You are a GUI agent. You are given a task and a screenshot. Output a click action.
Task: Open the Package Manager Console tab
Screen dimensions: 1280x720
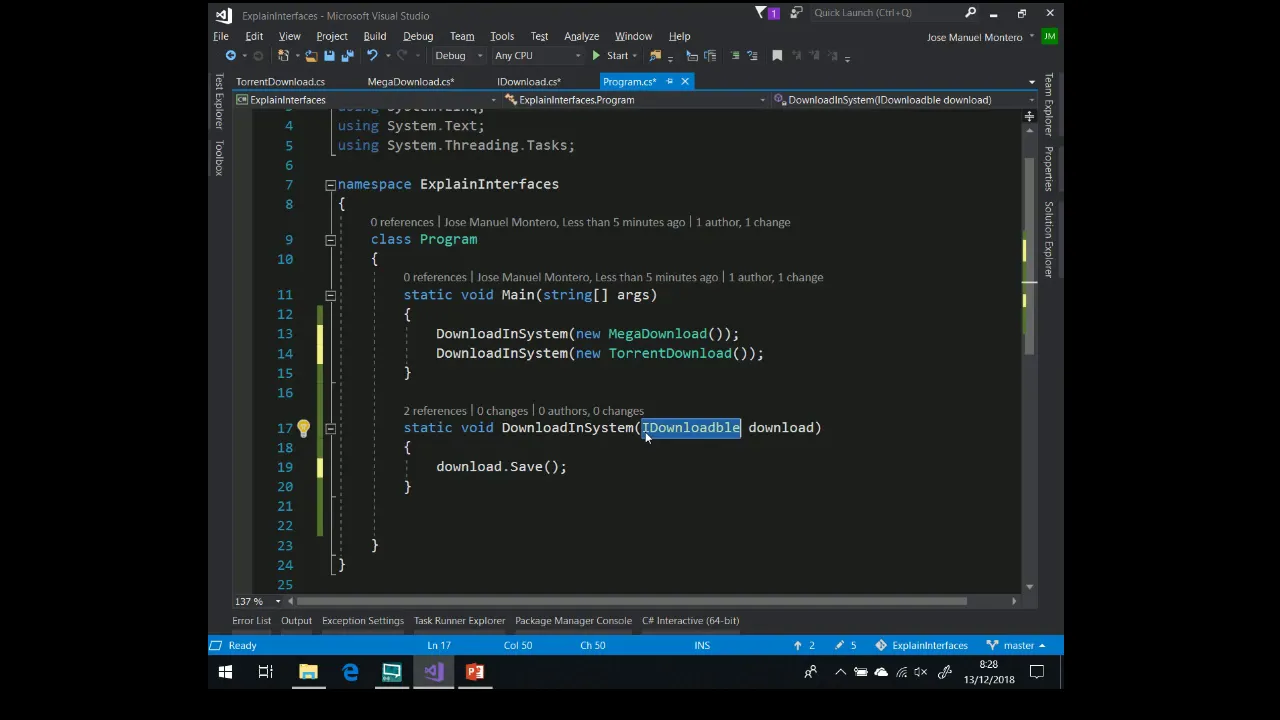coord(573,620)
